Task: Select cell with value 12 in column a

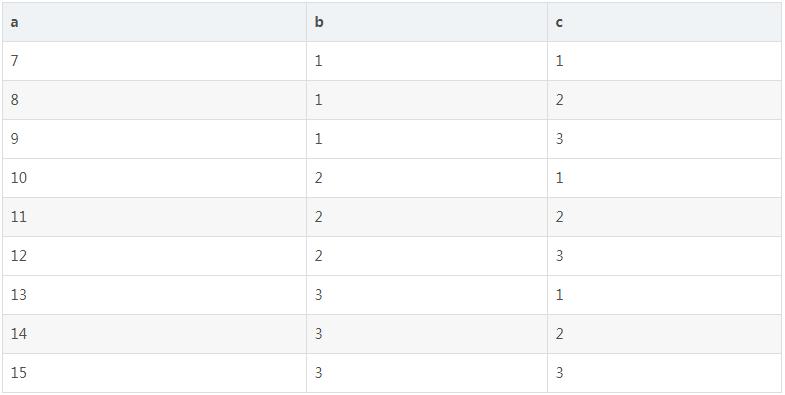Action: pos(154,256)
